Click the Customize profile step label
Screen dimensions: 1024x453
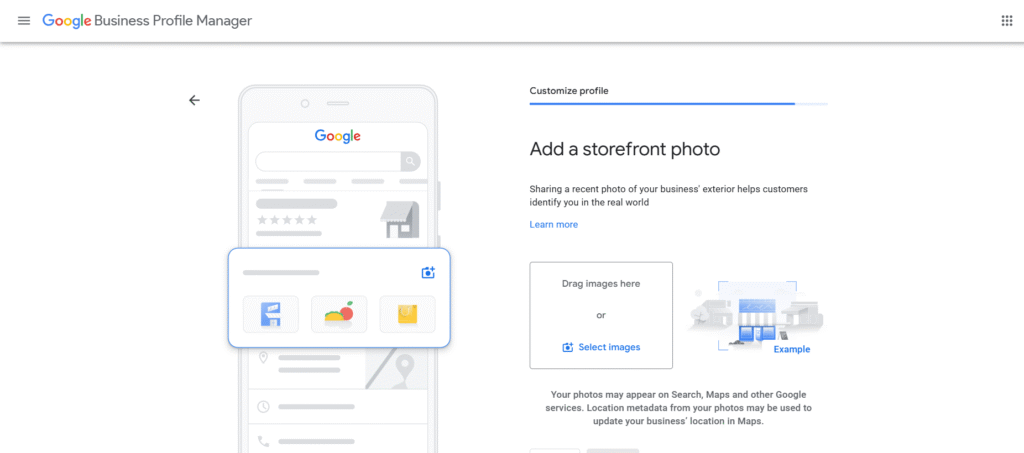pyautogui.click(x=569, y=91)
